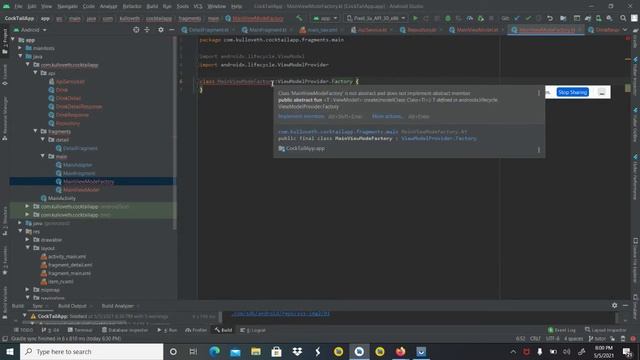Click the Git rollback undo arrow icon

[550, 18]
